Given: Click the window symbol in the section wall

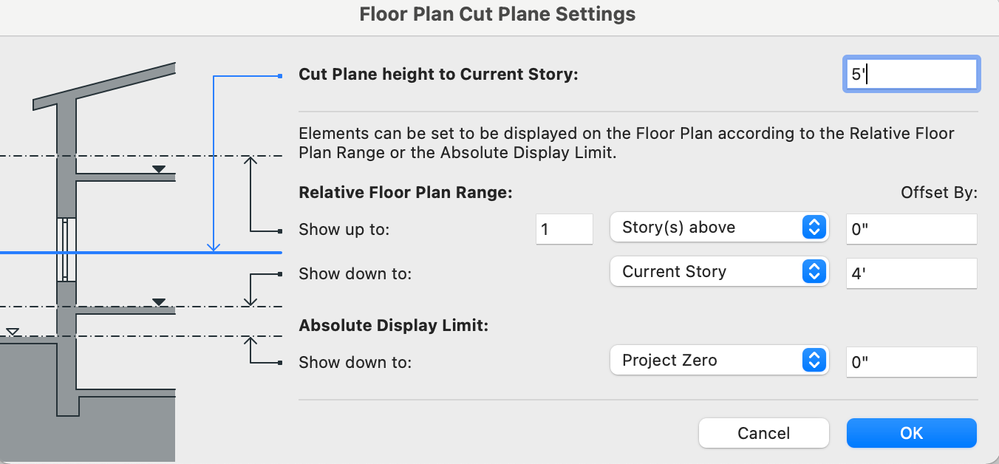Looking at the screenshot, I should (x=66, y=250).
